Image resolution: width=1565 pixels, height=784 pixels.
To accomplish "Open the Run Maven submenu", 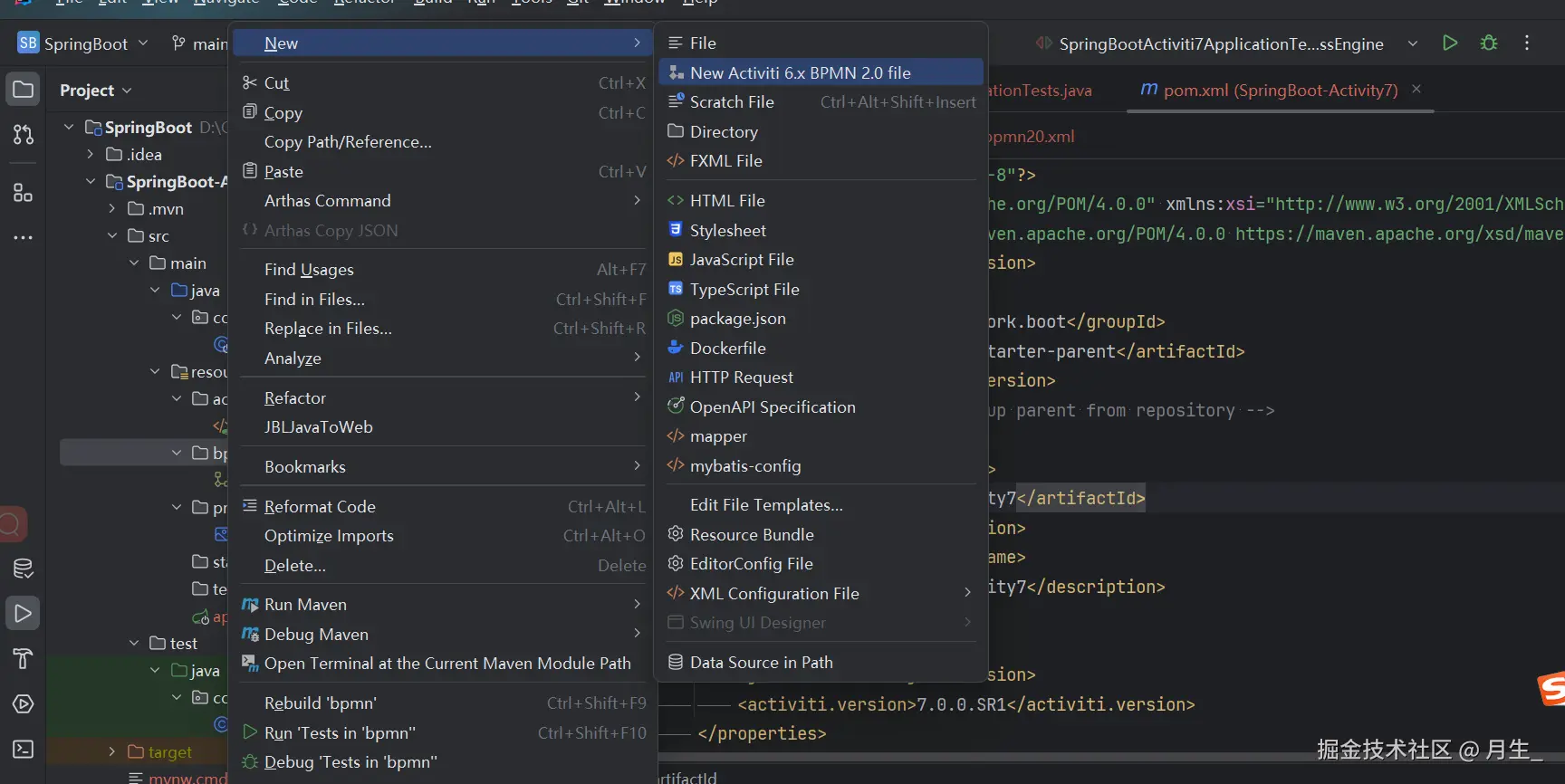I will point(443,604).
